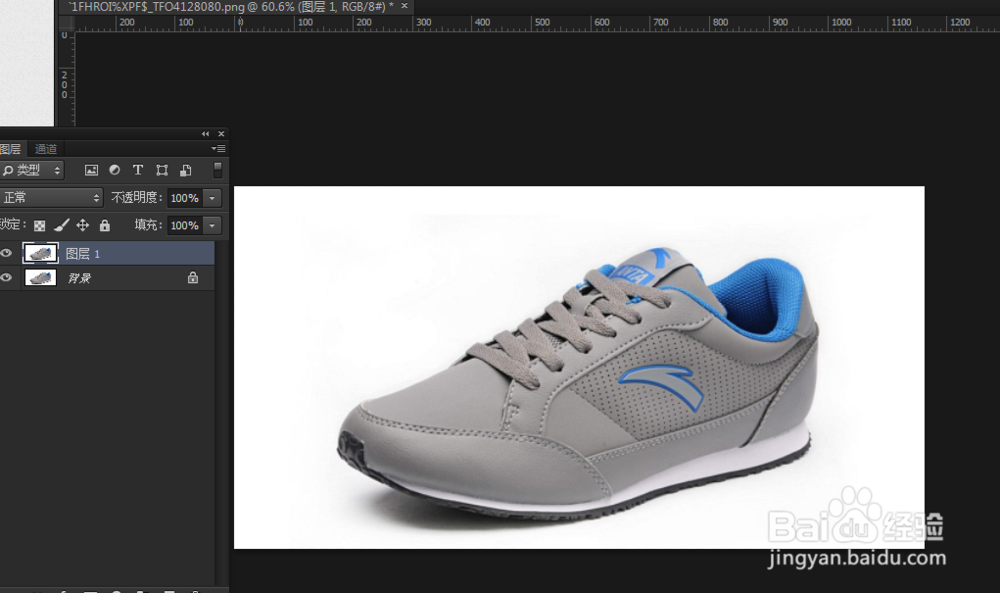The width and height of the screenshot is (1000, 593).
Task: Click the 不透明度 100% value field
Action: [185, 198]
